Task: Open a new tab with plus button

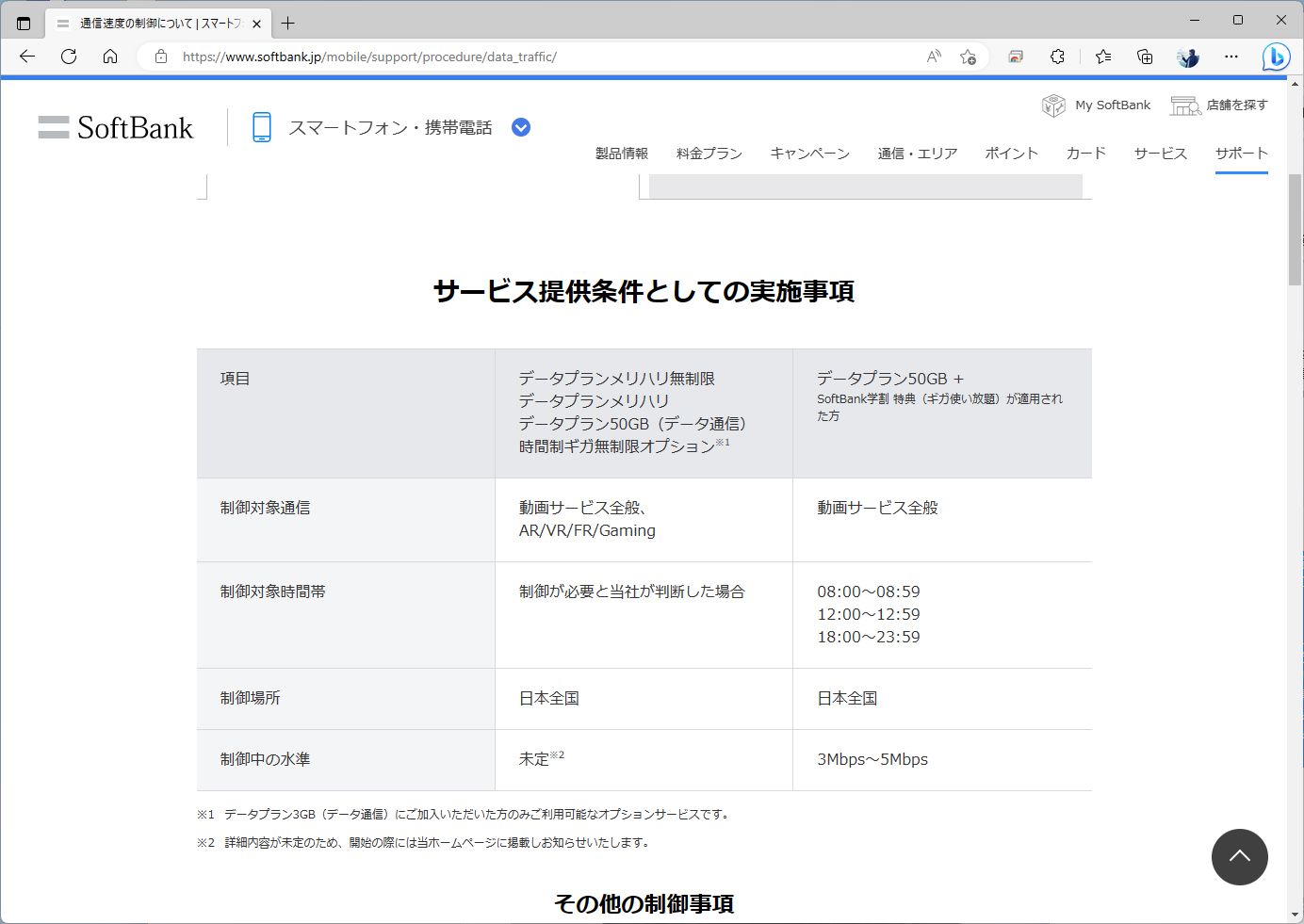Action: (288, 23)
